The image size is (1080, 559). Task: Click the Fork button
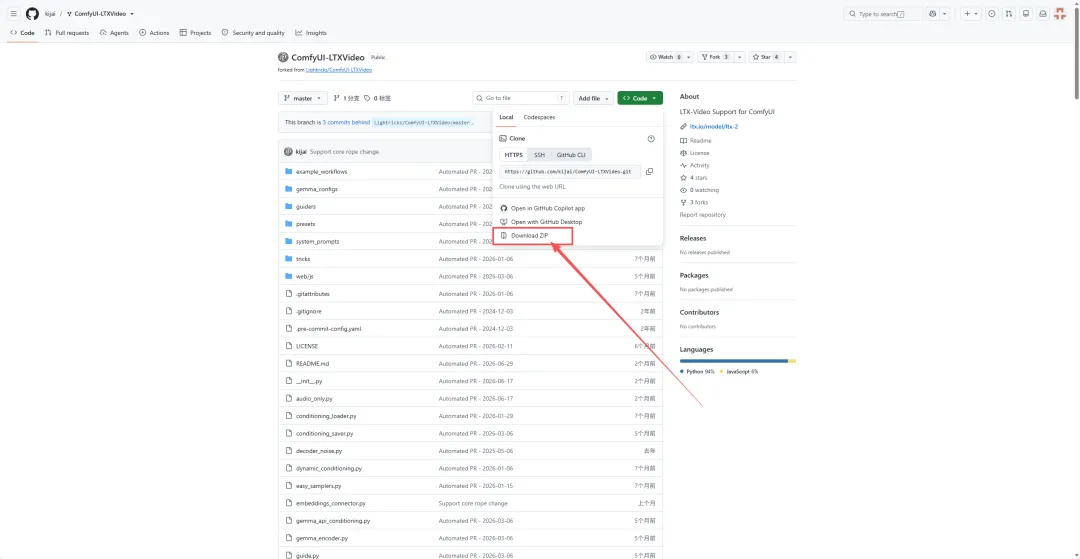[715, 57]
